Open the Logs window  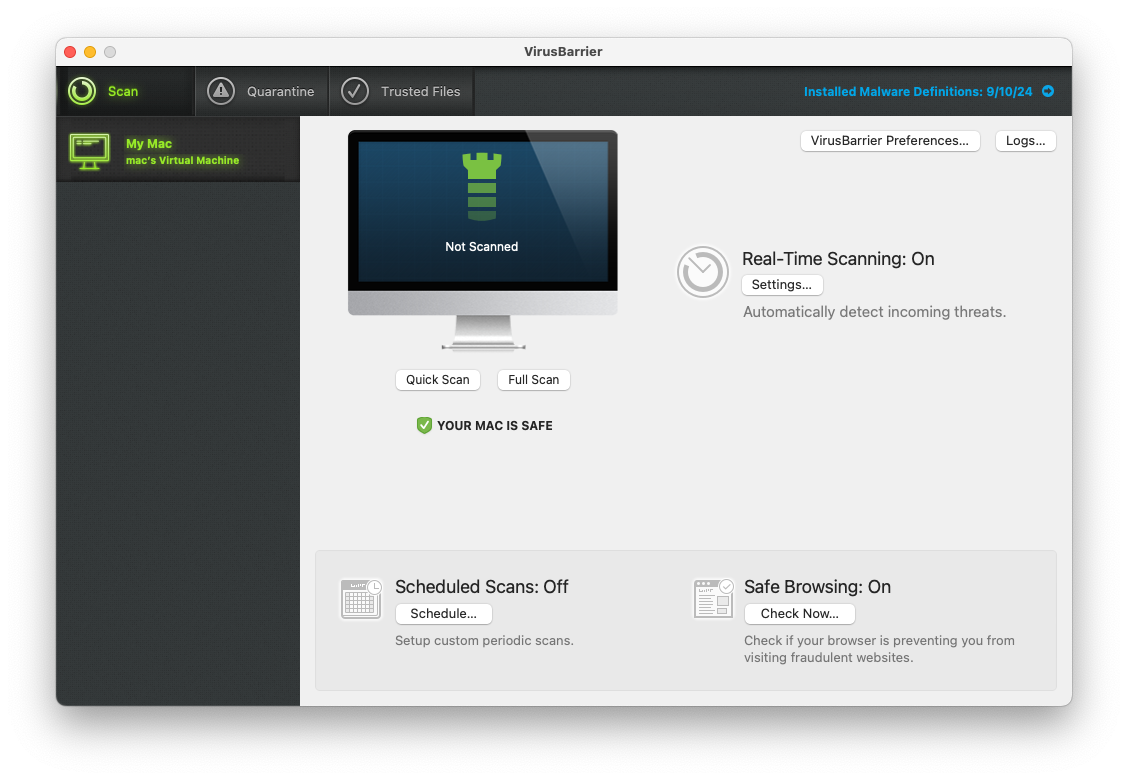click(x=1025, y=141)
